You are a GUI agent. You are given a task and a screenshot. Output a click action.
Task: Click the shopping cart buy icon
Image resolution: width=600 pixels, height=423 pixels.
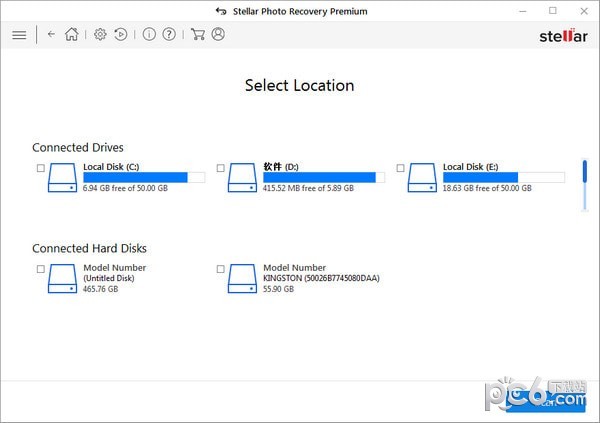tap(197, 35)
